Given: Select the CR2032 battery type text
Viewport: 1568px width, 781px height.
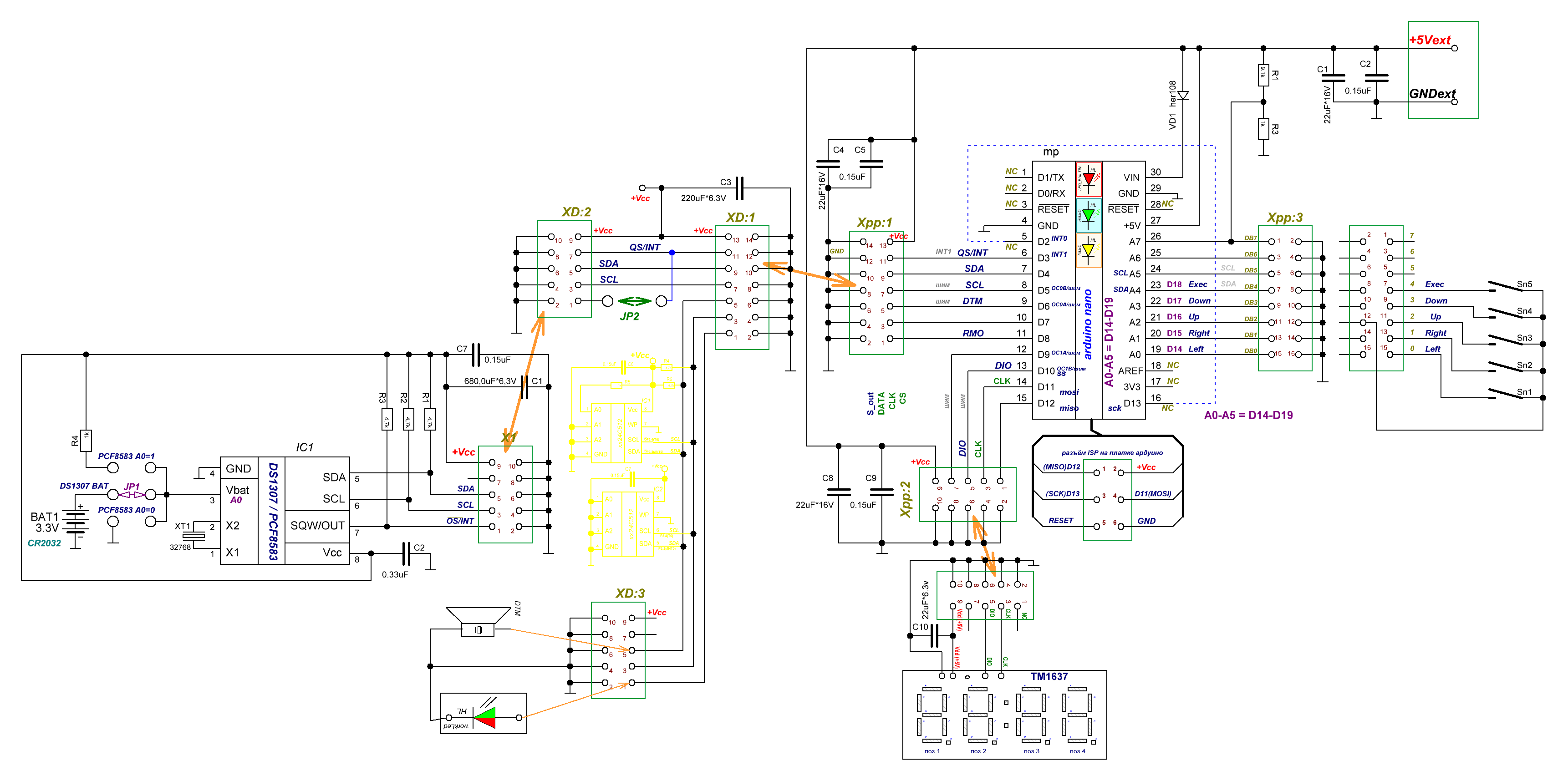Looking at the screenshot, I should click(x=44, y=543).
